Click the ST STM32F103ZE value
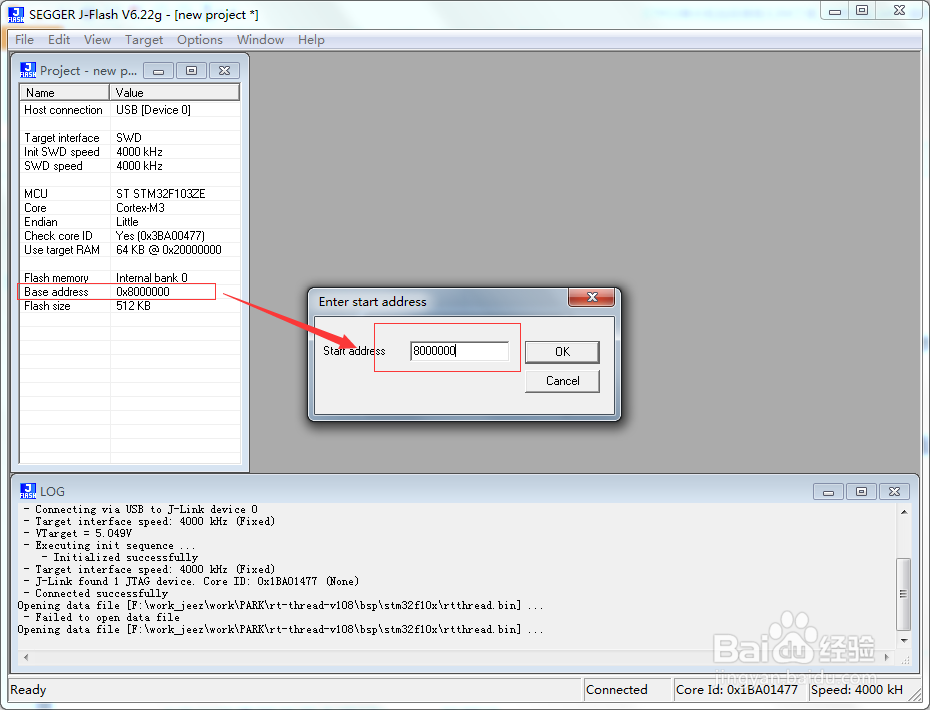The width and height of the screenshot is (930, 710). 161,194
